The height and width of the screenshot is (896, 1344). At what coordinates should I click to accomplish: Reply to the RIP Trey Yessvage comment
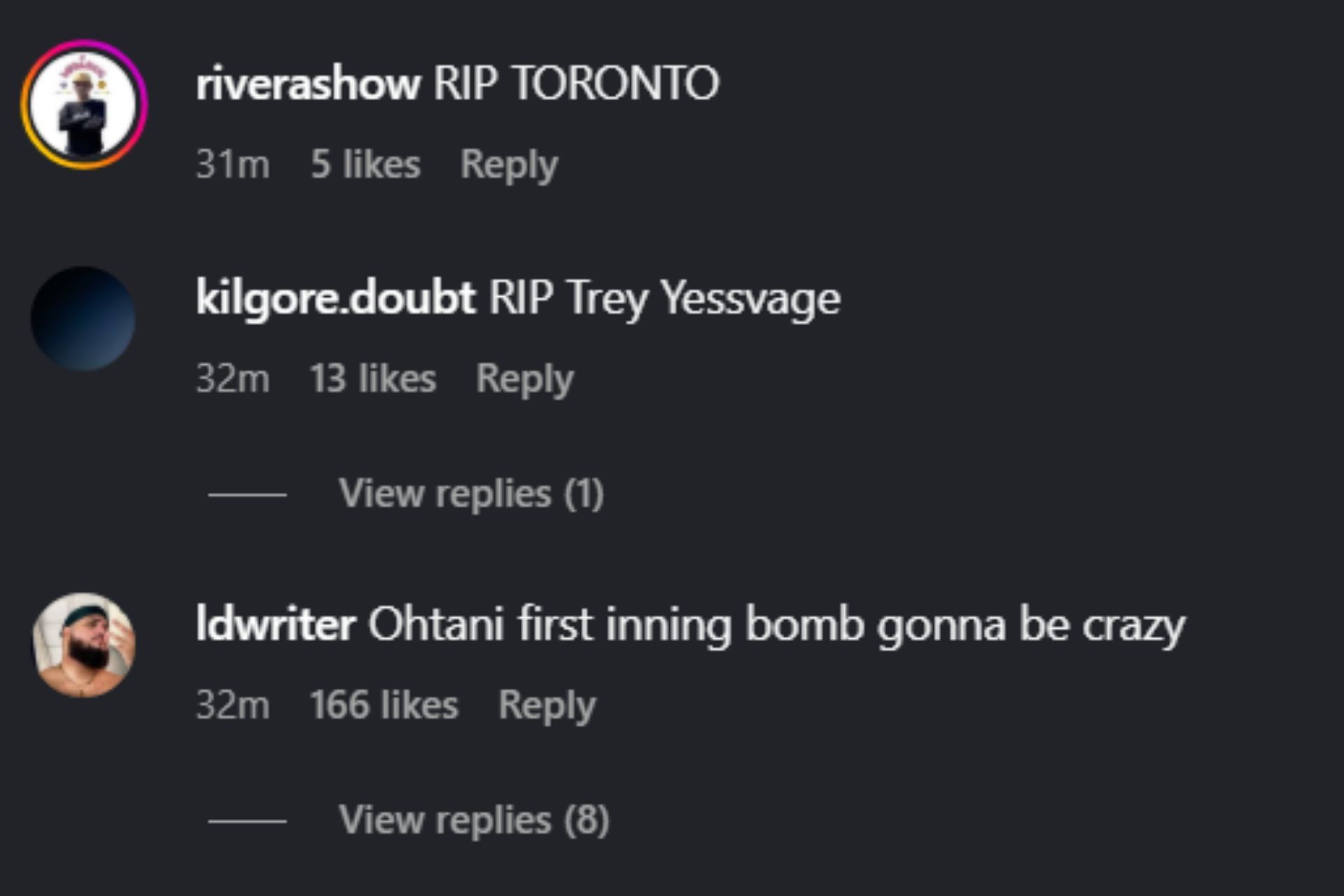(x=524, y=379)
